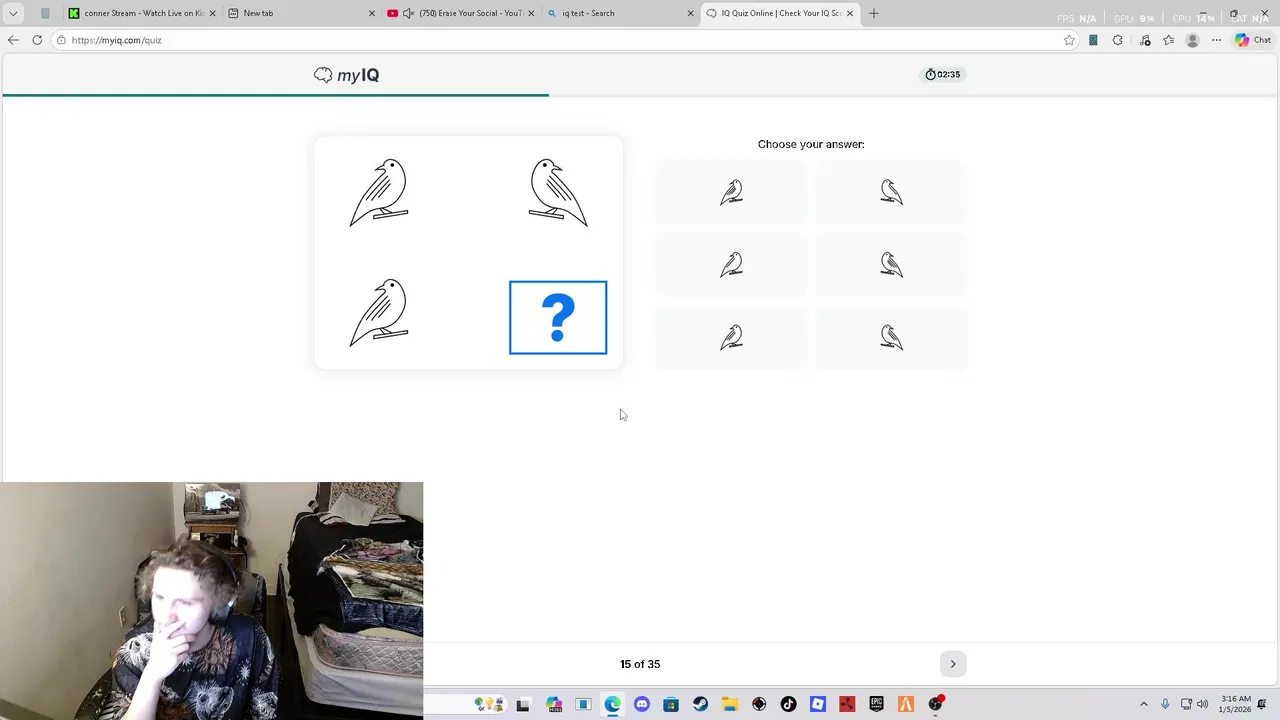
Task: Open Roblox from taskbar
Action: [818, 704]
